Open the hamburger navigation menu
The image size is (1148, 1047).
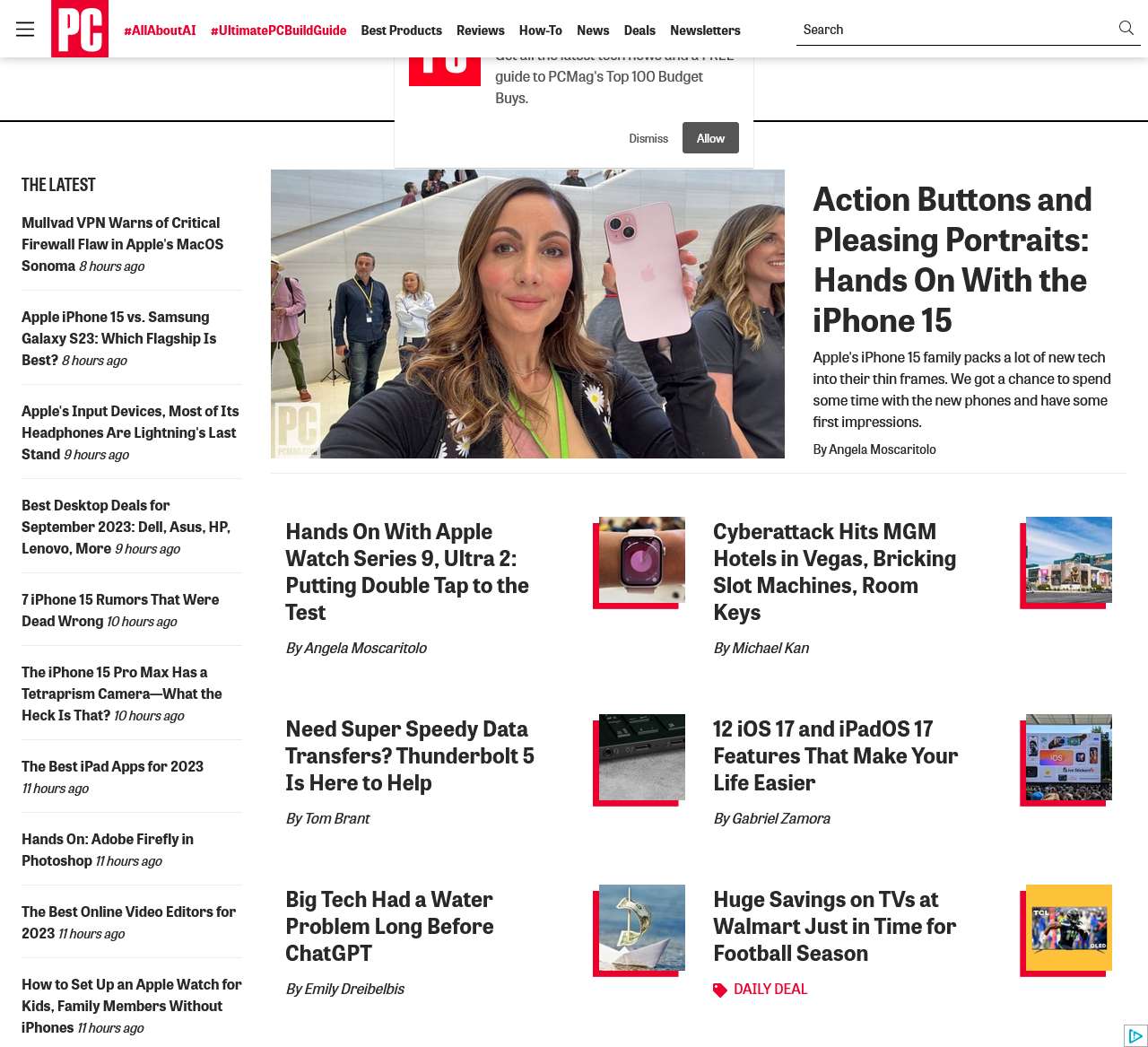tap(25, 30)
